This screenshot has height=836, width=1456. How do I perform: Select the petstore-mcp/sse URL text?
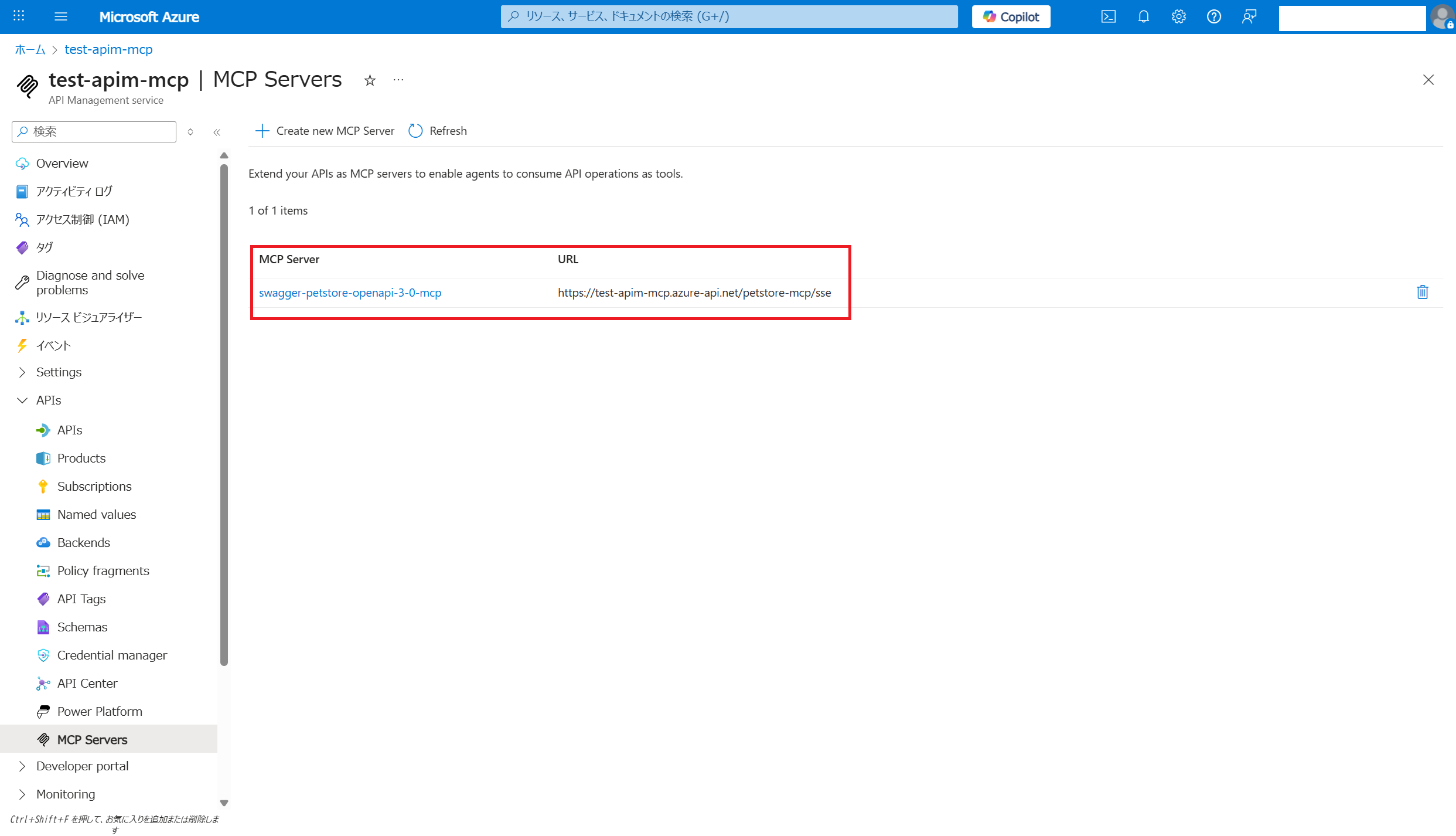click(694, 293)
